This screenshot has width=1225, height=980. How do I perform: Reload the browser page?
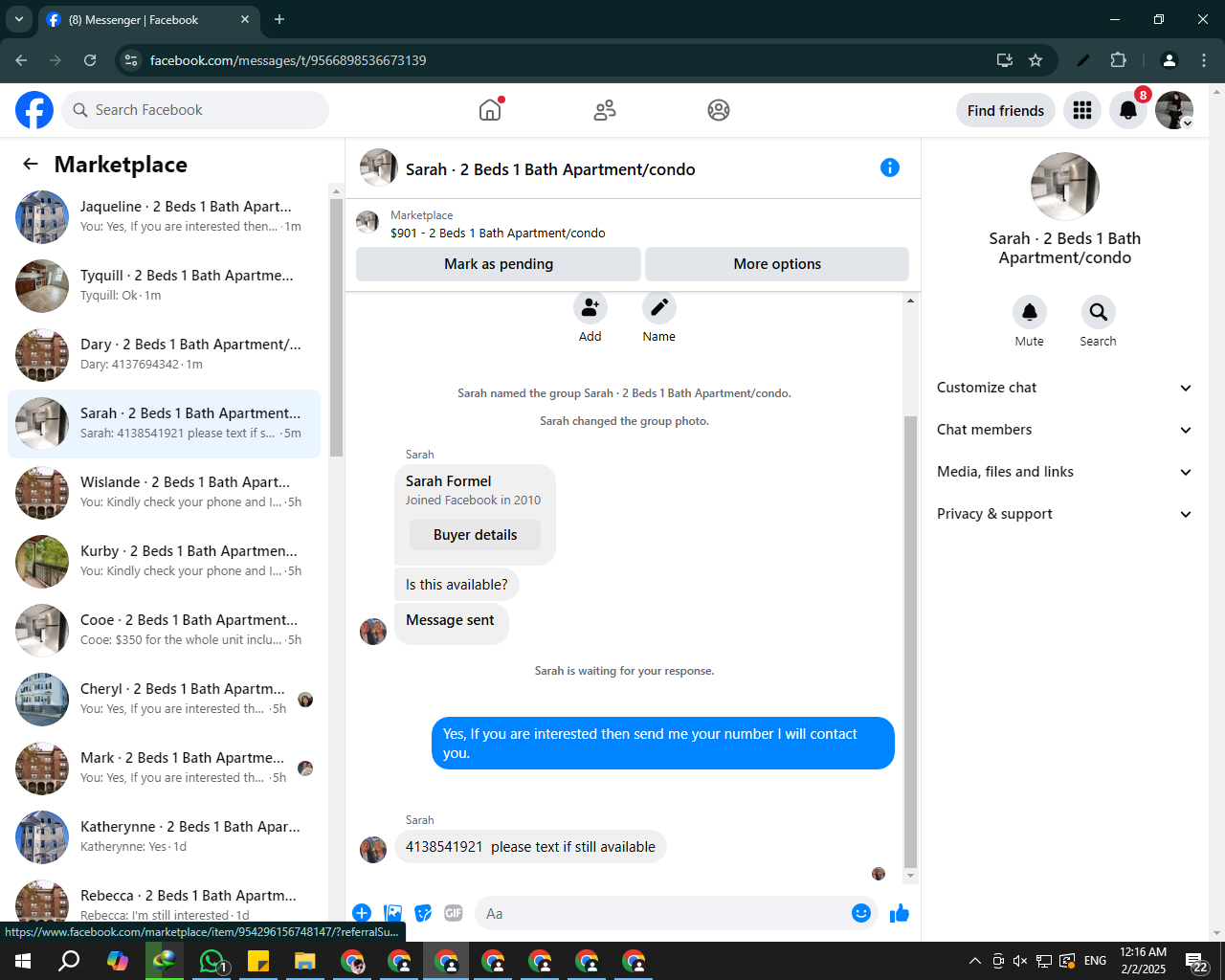click(90, 60)
